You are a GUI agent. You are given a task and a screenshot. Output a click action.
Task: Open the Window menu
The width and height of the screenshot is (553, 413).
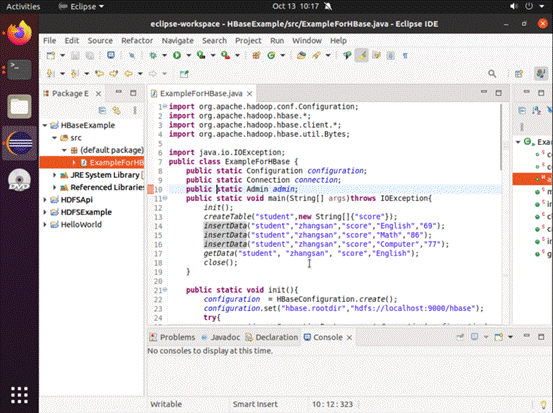(x=307, y=41)
